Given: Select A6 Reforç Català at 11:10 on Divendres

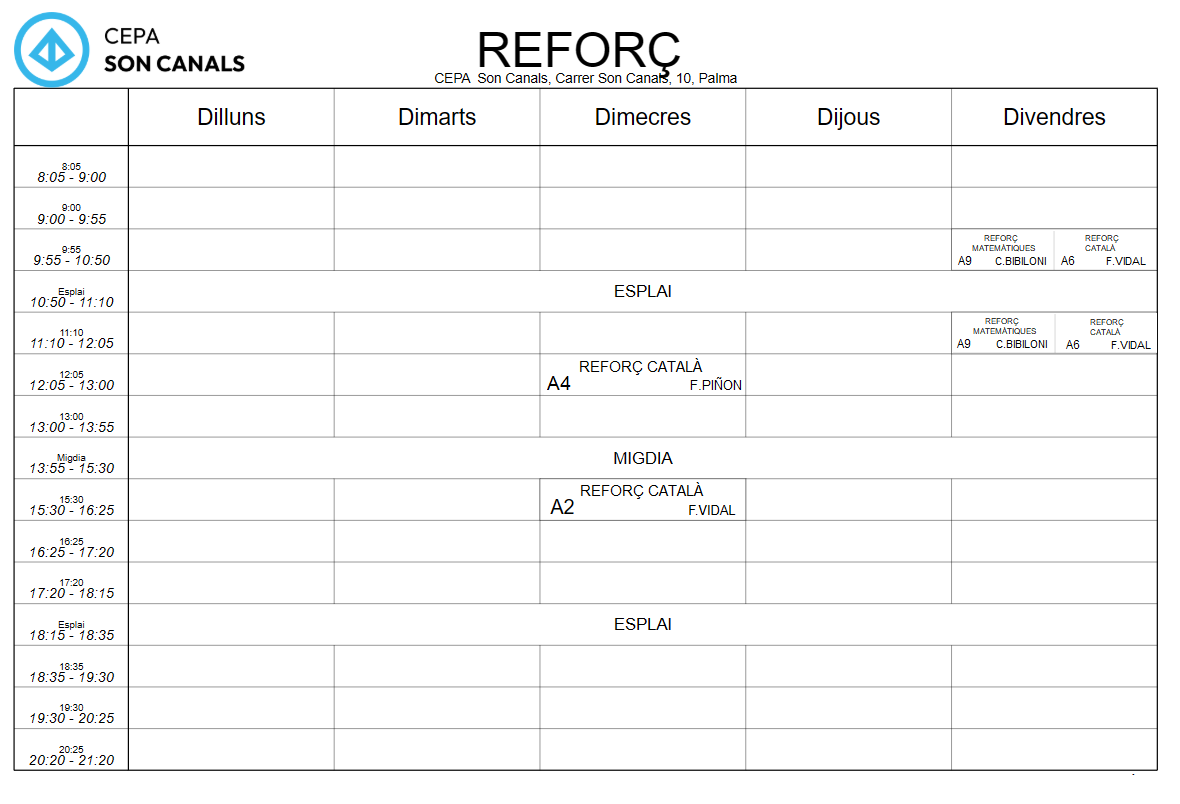Looking at the screenshot, I should click(1106, 333).
